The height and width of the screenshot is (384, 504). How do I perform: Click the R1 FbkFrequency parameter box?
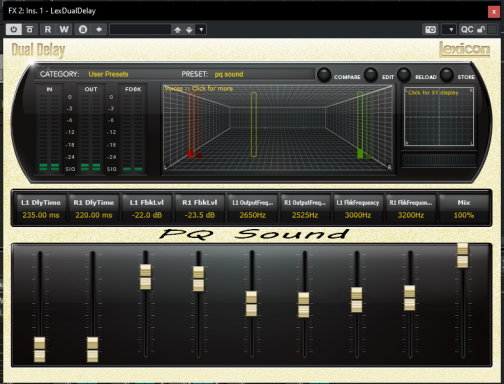411,208
